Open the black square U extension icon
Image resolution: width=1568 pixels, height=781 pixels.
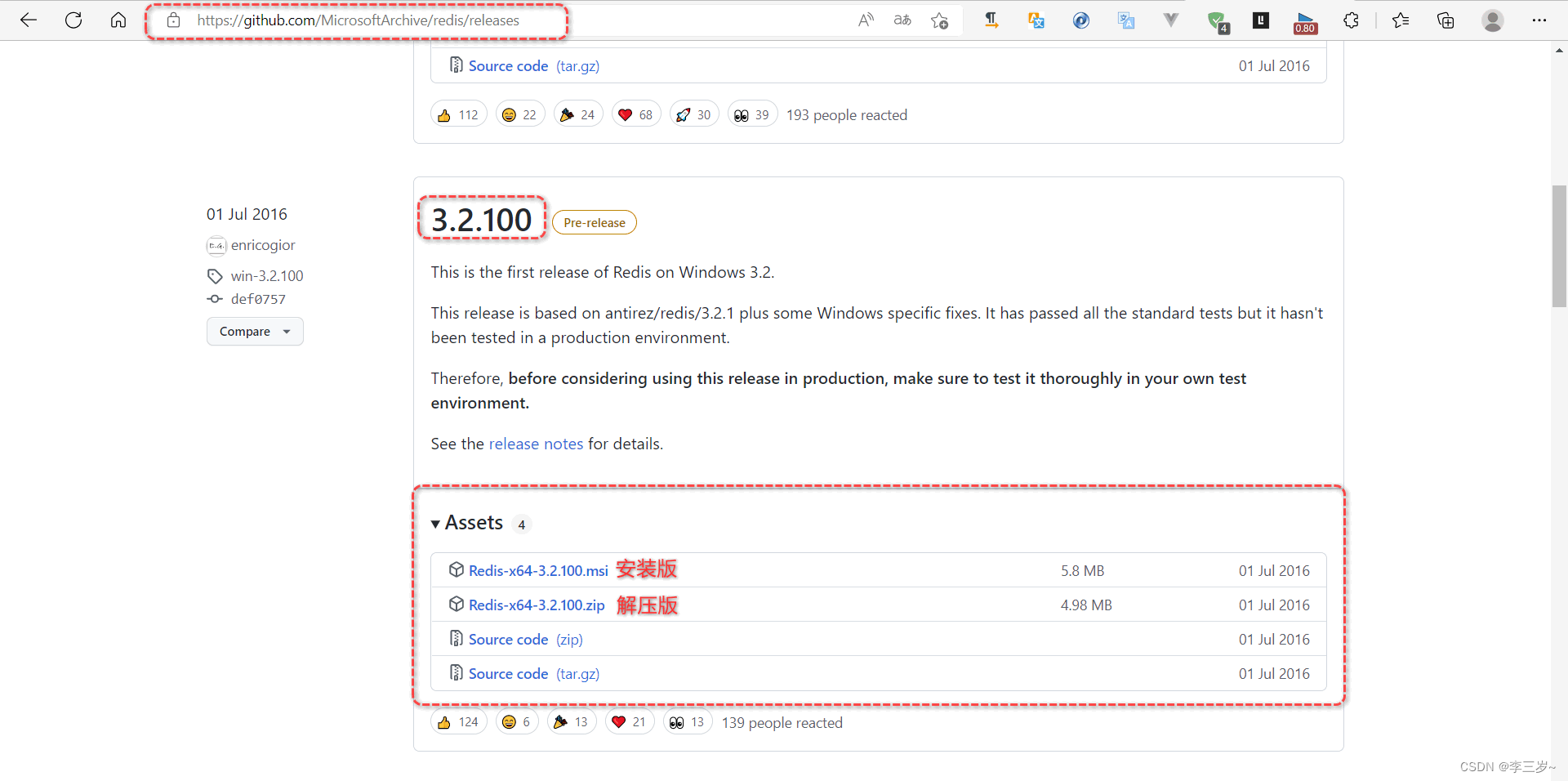[1261, 20]
